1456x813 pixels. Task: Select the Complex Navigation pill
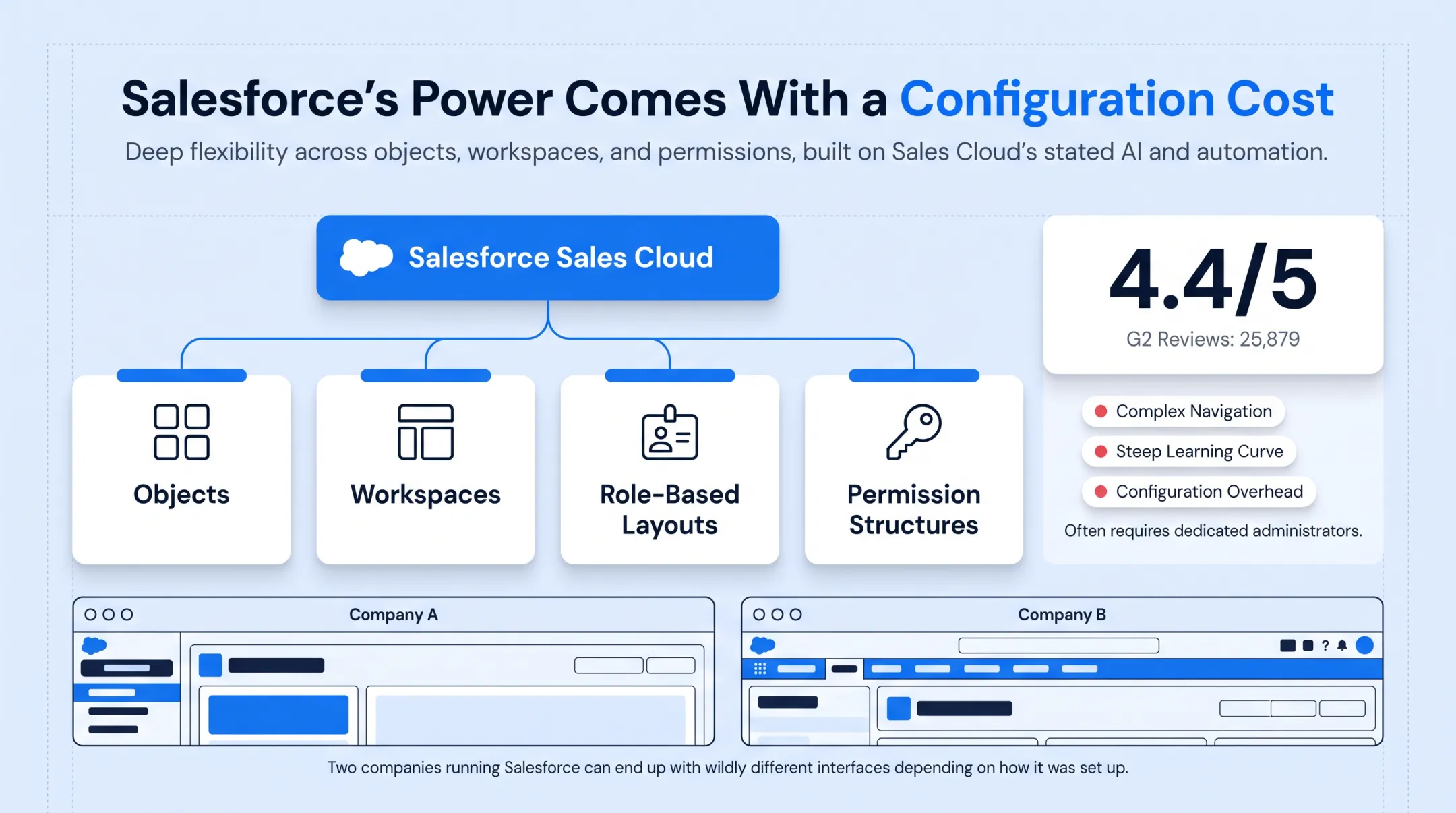click(x=1183, y=411)
